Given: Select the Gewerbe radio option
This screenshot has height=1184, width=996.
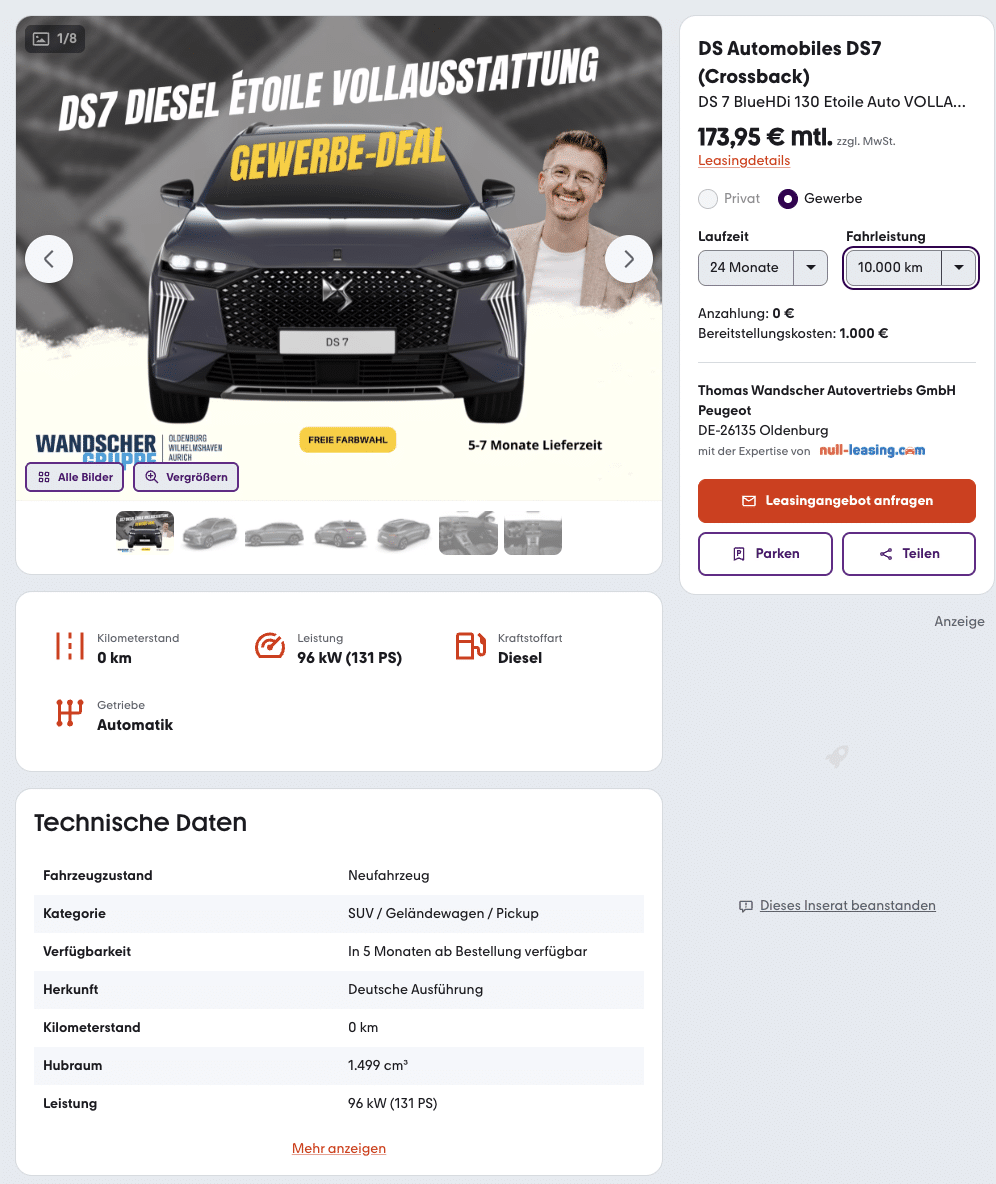Looking at the screenshot, I should (x=788, y=199).
